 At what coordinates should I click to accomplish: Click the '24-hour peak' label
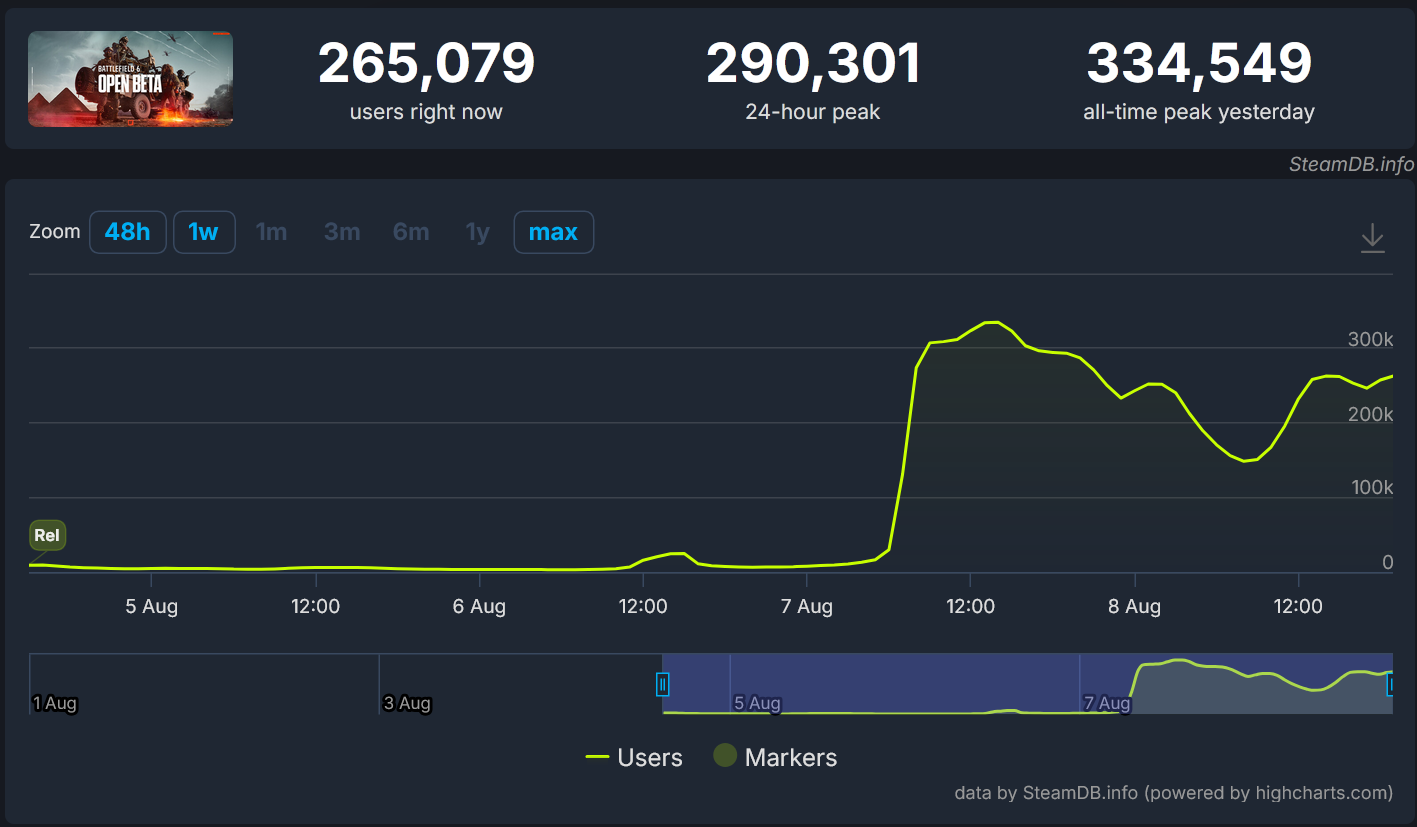point(813,112)
